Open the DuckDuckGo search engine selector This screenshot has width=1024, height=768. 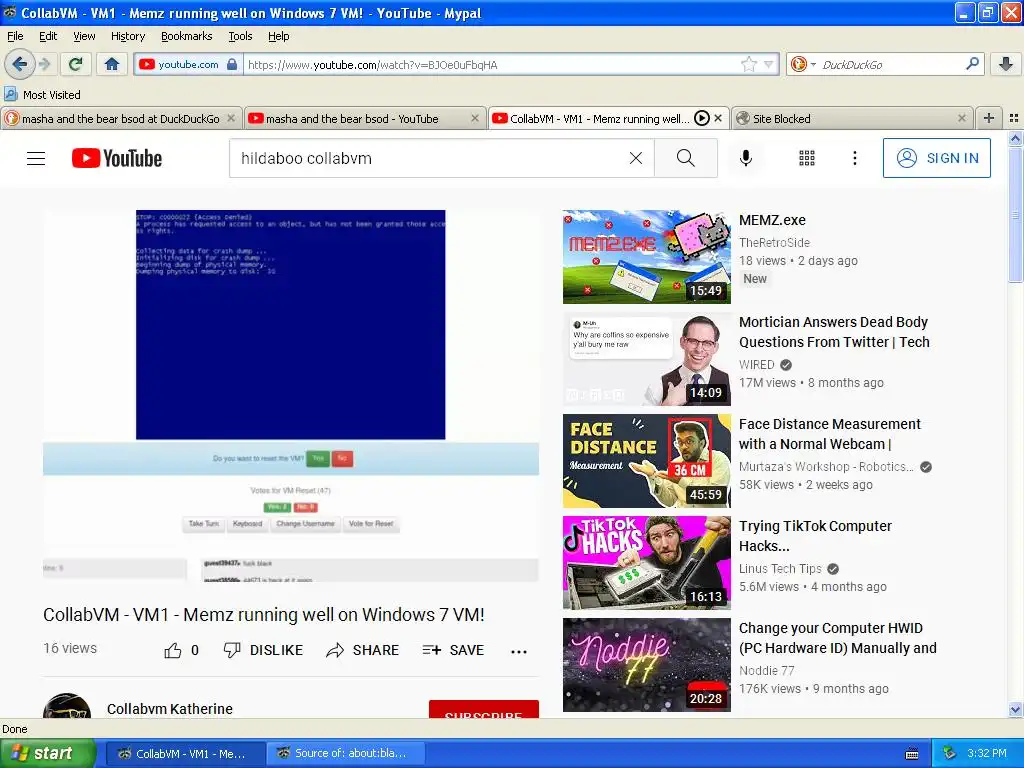click(x=803, y=64)
